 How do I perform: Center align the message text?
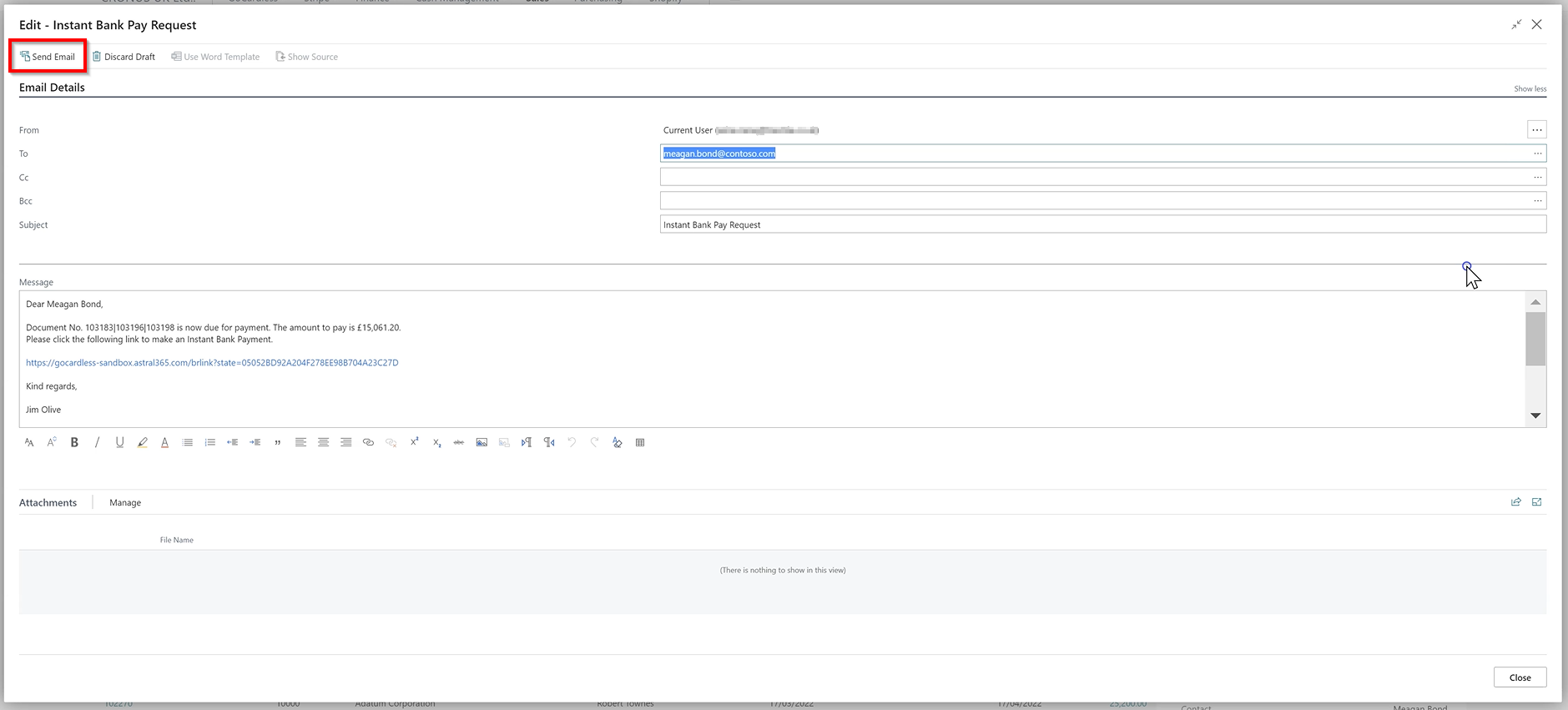[323, 442]
